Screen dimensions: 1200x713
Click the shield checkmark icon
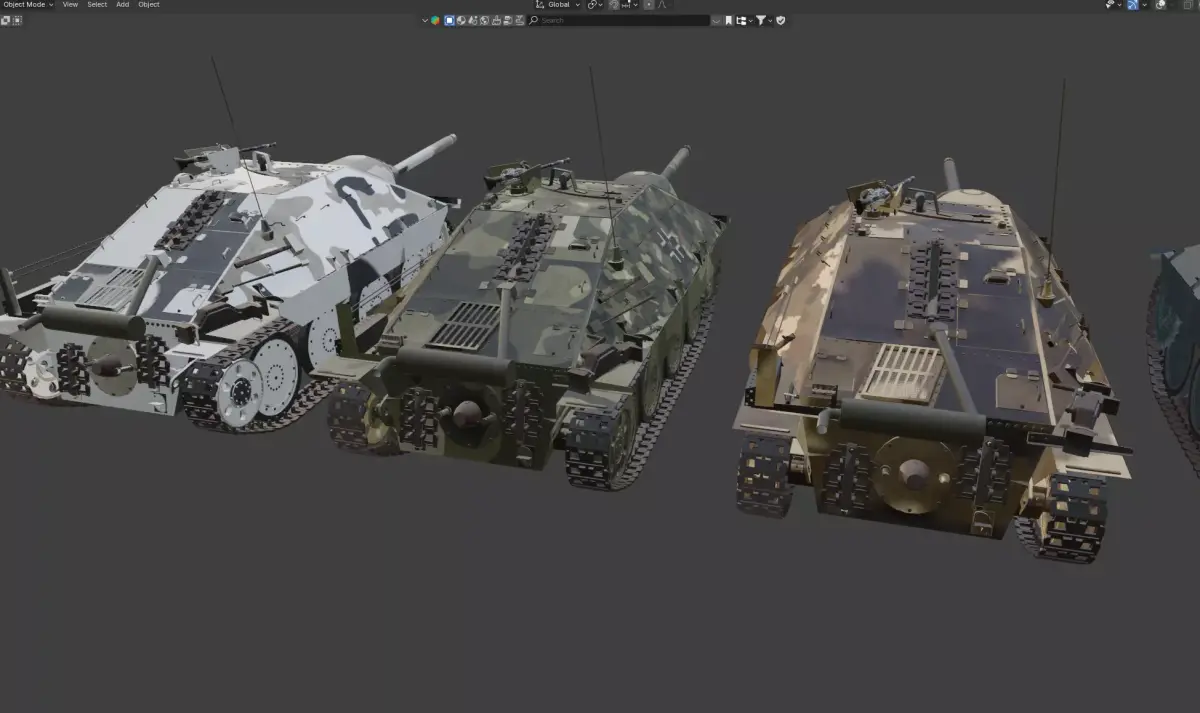click(x=781, y=20)
